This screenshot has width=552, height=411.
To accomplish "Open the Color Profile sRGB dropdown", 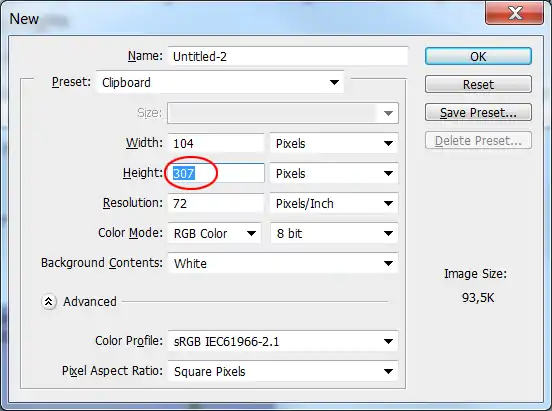I will pyautogui.click(x=283, y=341).
